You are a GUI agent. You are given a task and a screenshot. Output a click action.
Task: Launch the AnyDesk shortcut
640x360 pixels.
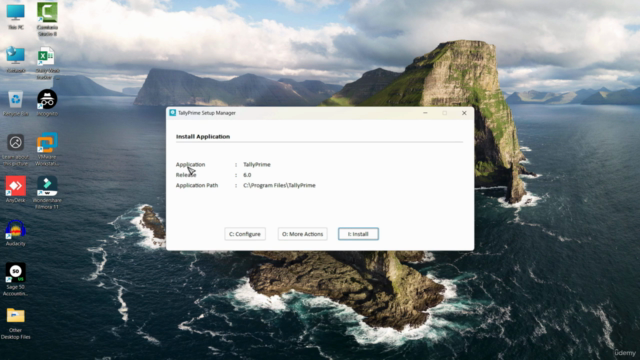(x=16, y=189)
